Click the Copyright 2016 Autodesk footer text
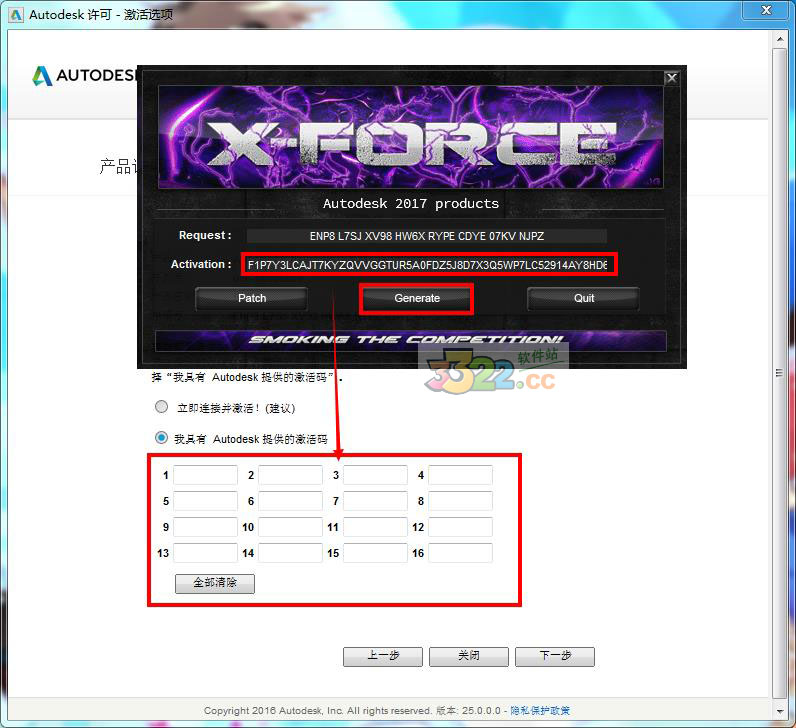 [x=317, y=711]
